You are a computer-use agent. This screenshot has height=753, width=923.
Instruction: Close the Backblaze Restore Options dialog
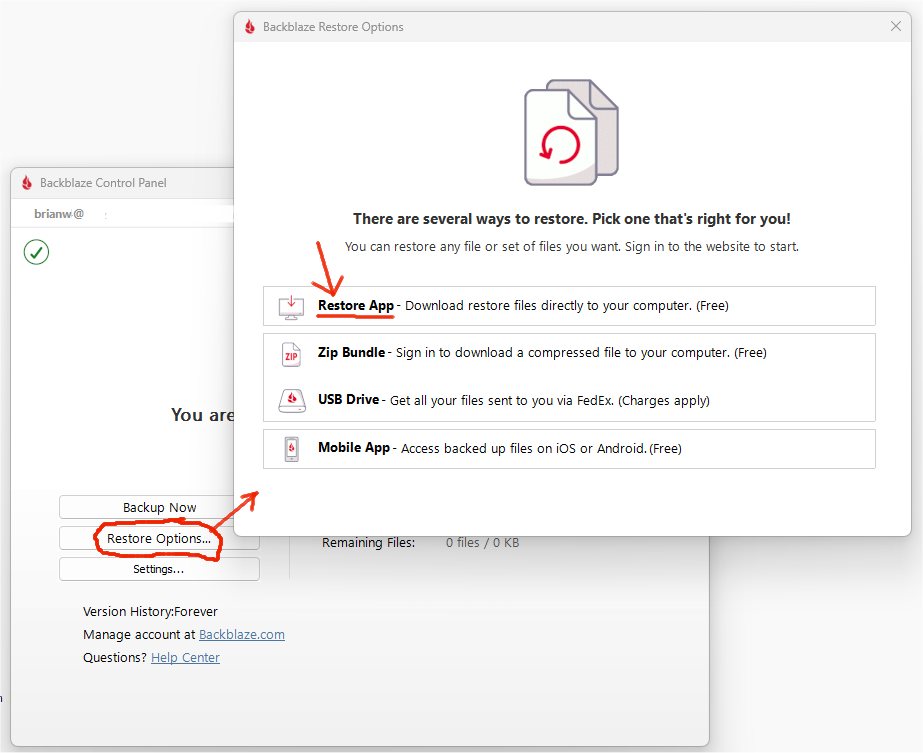tap(896, 27)
